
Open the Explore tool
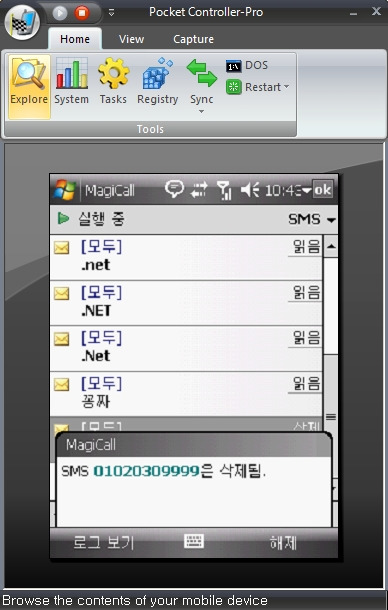(29, 86)
